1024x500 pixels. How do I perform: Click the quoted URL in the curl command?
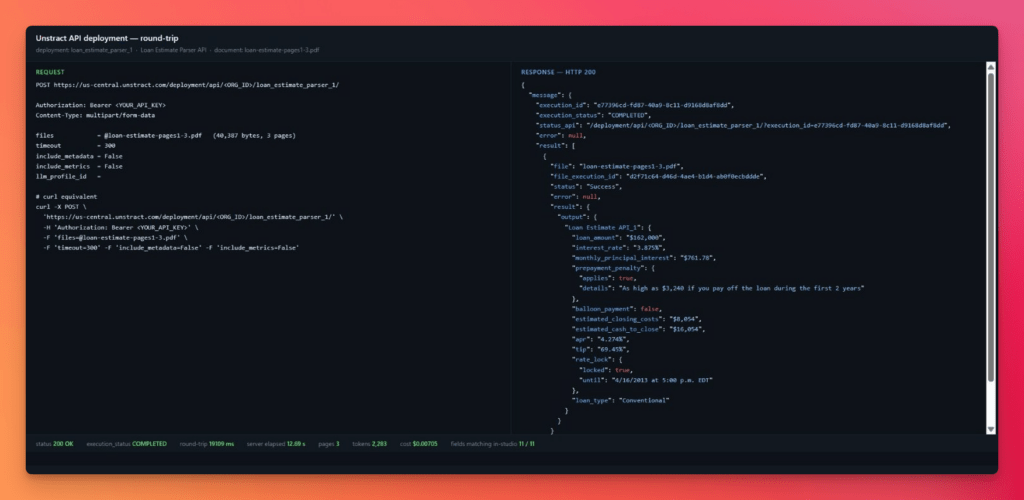pyautogui.click(x=188, y=217)
